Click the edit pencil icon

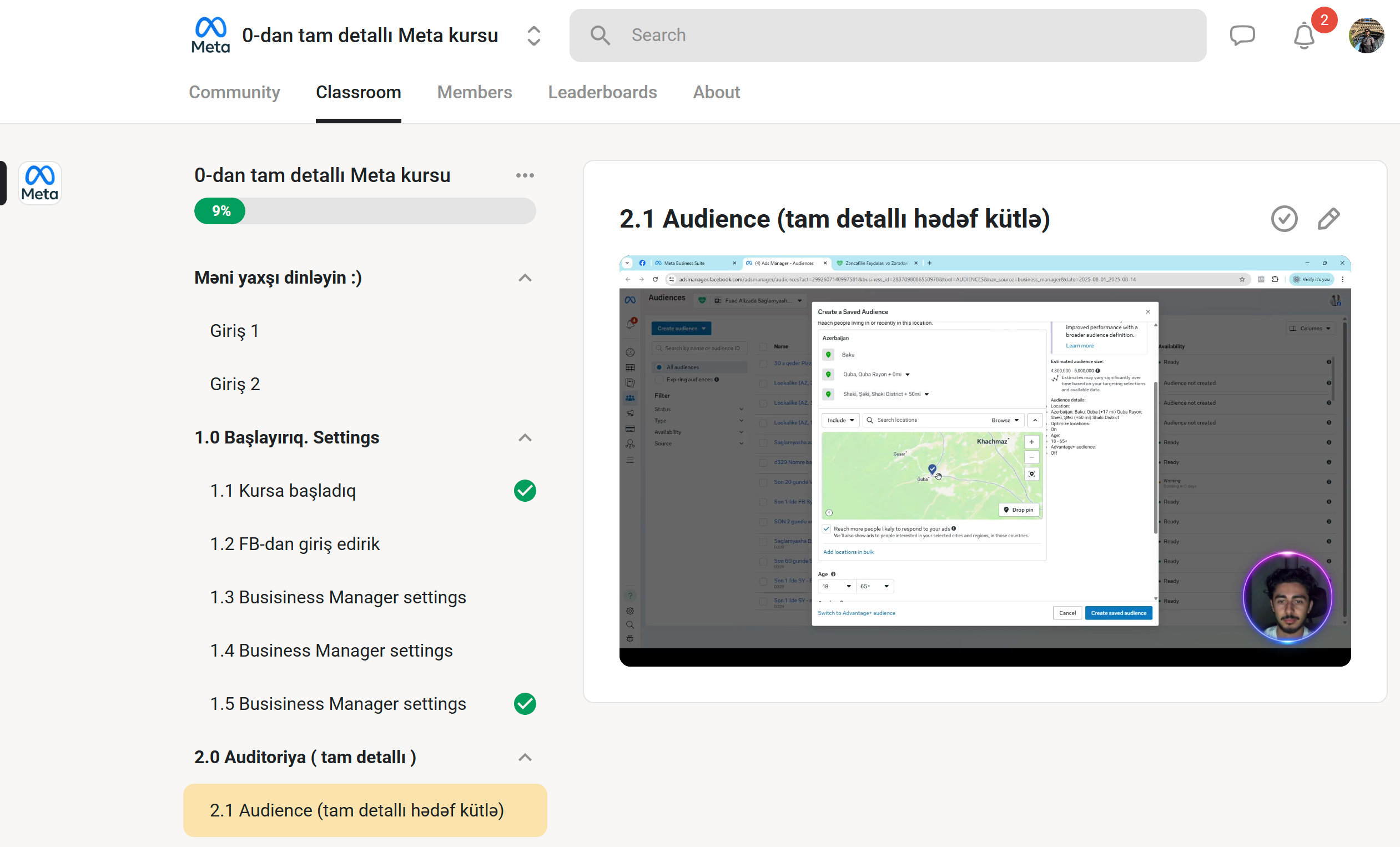1328,219
